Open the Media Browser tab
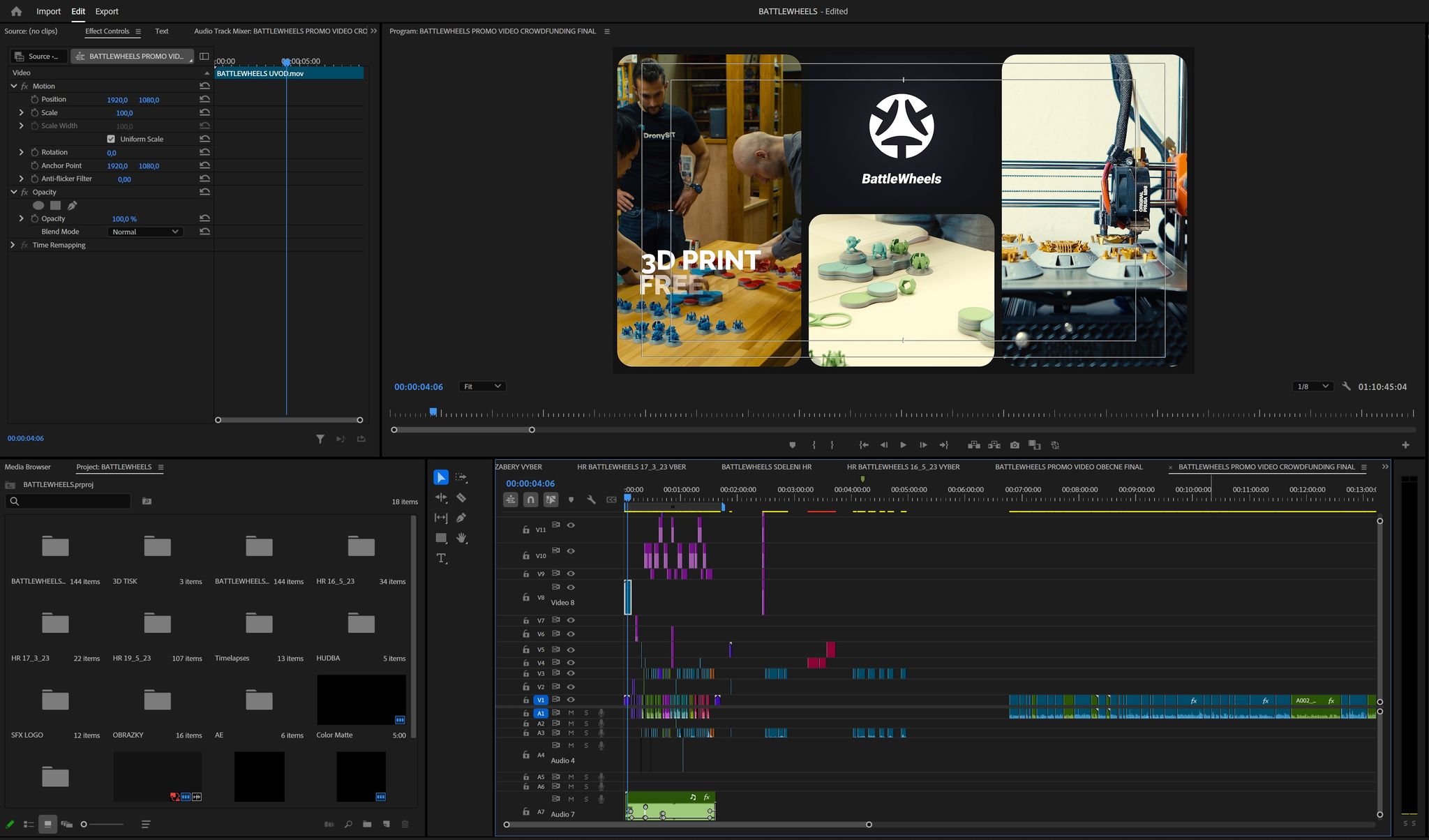The width and height of the screenshot is (1429, 840). click(x=28, y=467)
